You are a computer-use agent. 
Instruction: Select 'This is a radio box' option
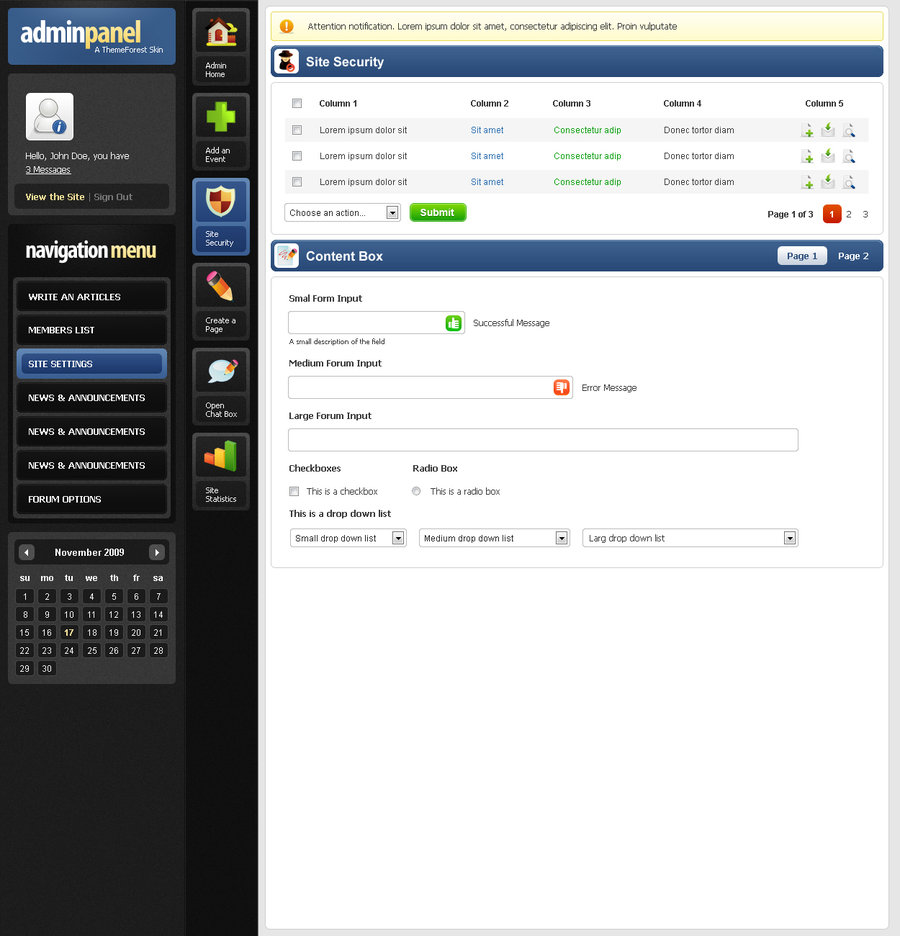coord(416,491)
